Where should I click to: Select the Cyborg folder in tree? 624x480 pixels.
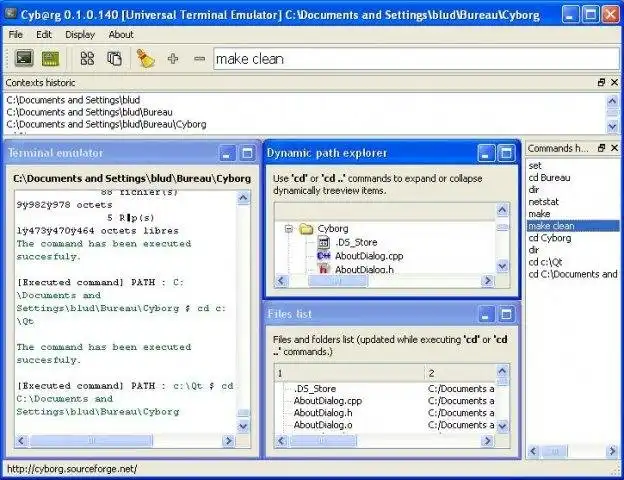coord(333,229)
